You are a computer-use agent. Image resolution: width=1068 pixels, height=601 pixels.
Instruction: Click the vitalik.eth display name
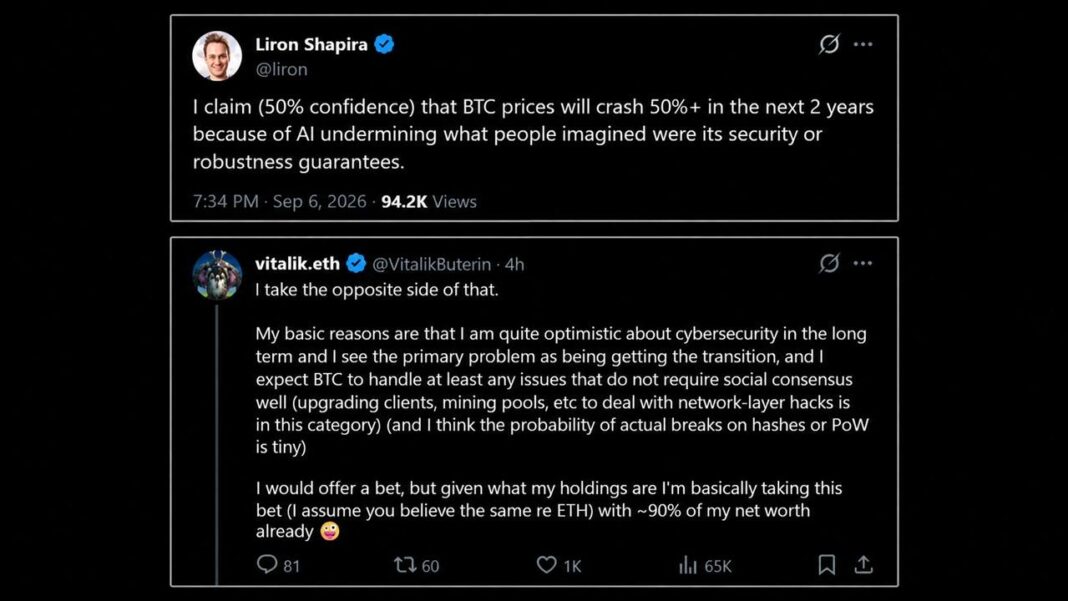click(298, 264)
